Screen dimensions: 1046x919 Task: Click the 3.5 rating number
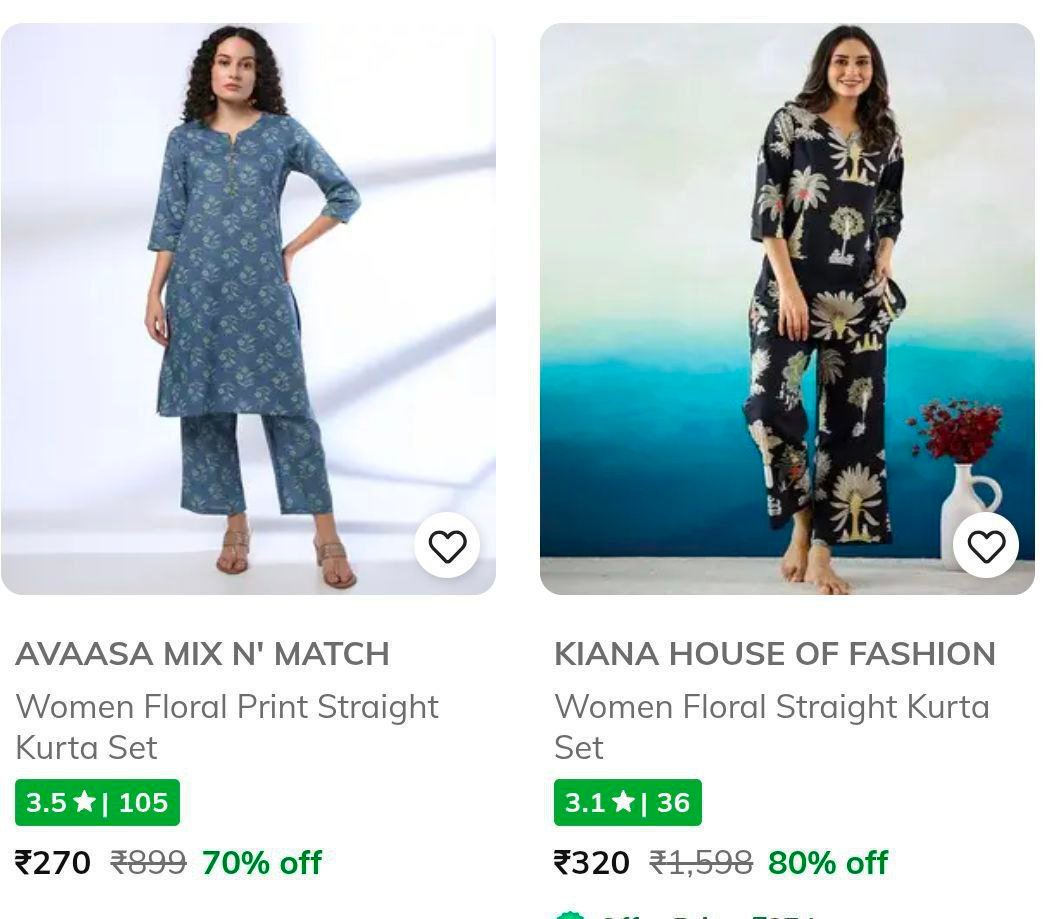click(46, 803)
